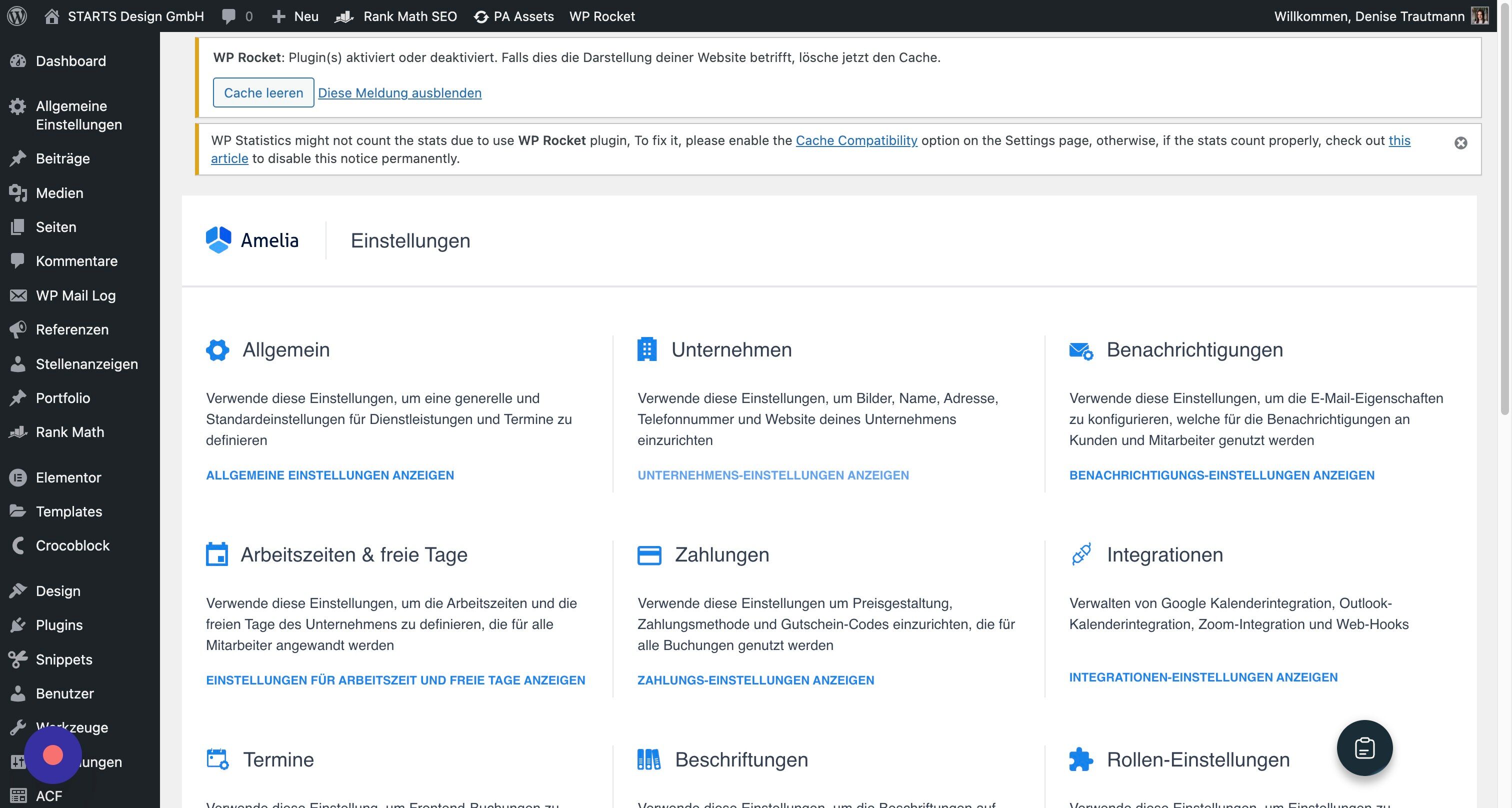The width and height of the screenshot is (1512, 808).
Task: Click the Unternehmen section heading
Action: coord(731,349)
